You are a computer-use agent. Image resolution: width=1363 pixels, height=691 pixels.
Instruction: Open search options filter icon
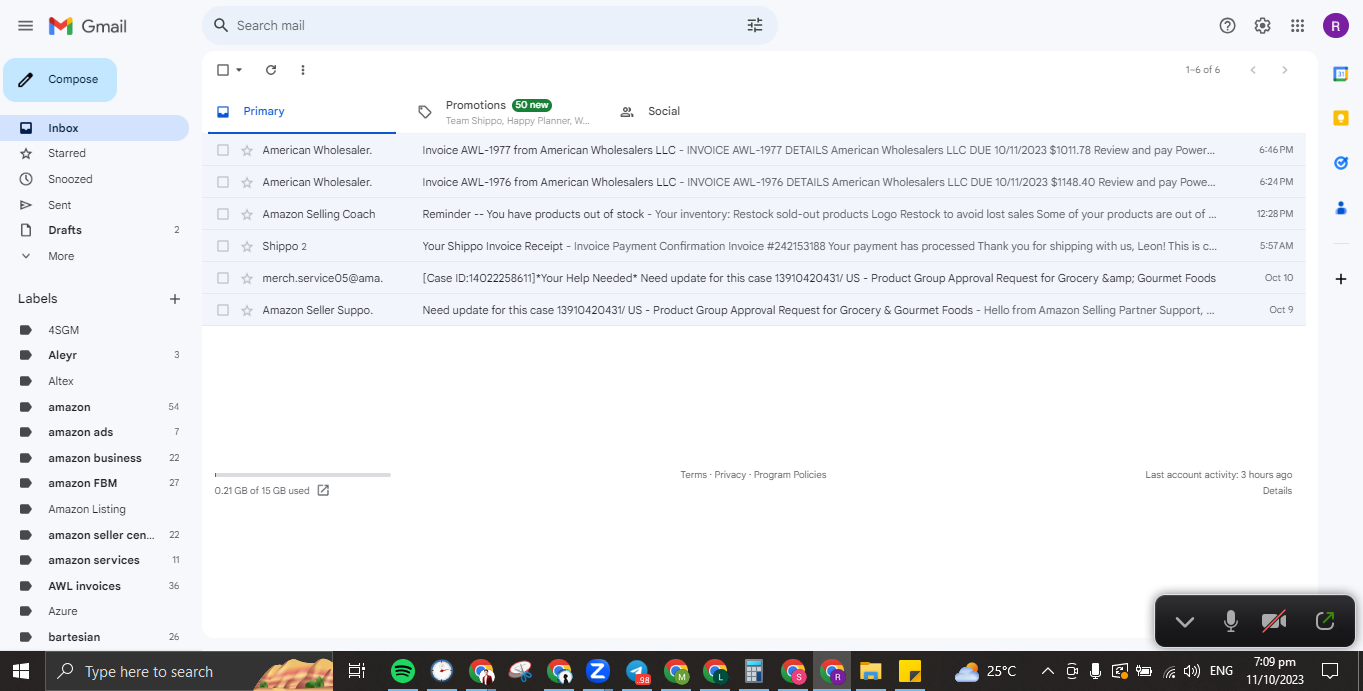point(755,25)
